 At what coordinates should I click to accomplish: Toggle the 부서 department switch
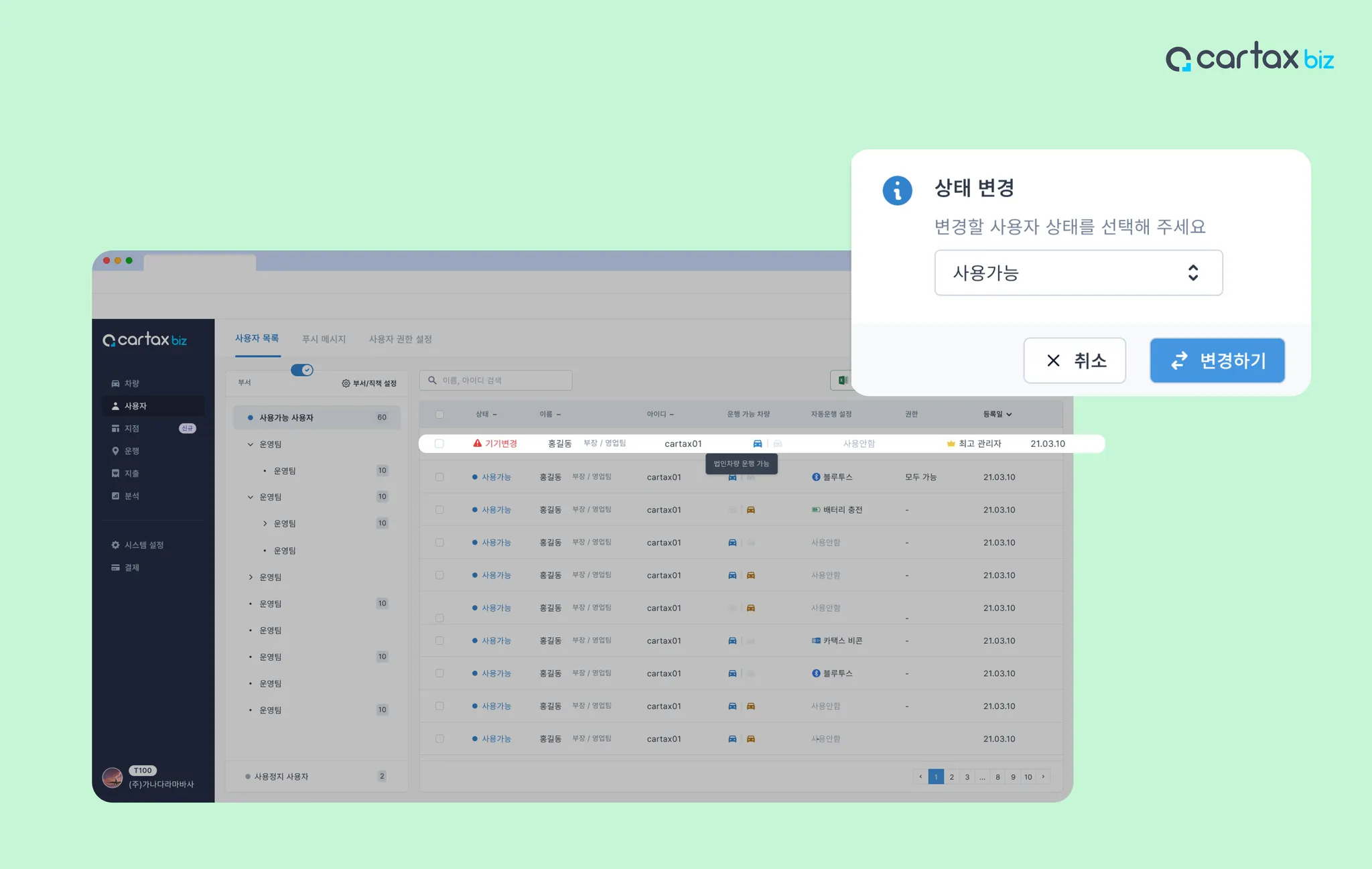(x=302, y=370)
